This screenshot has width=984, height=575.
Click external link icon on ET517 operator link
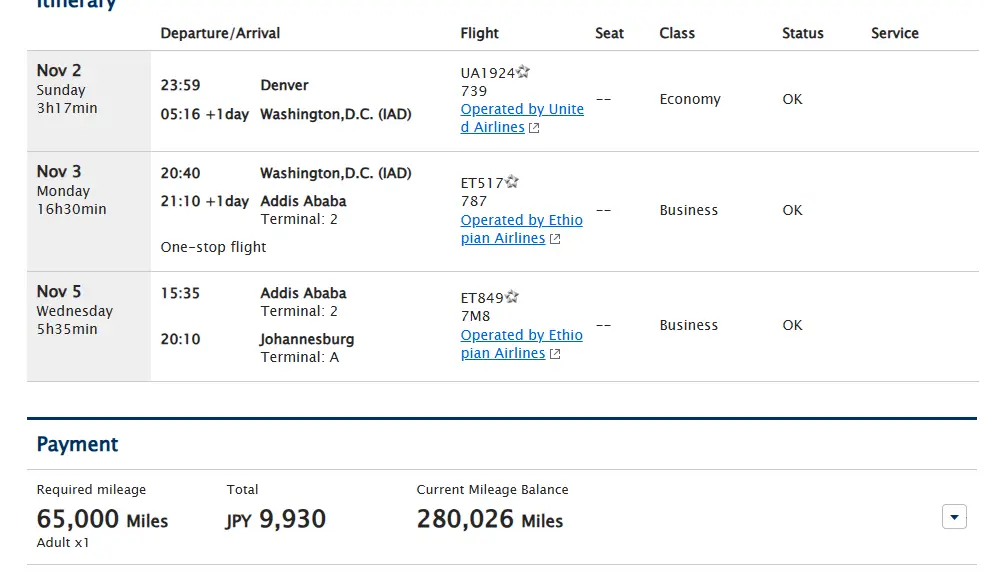(555, 239)
